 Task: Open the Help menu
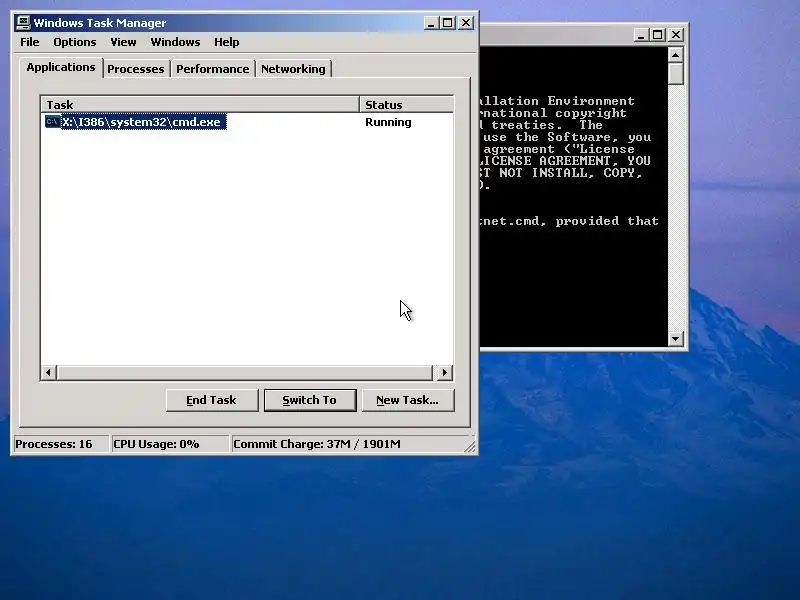pyautogui.click(x=227, y=42)
